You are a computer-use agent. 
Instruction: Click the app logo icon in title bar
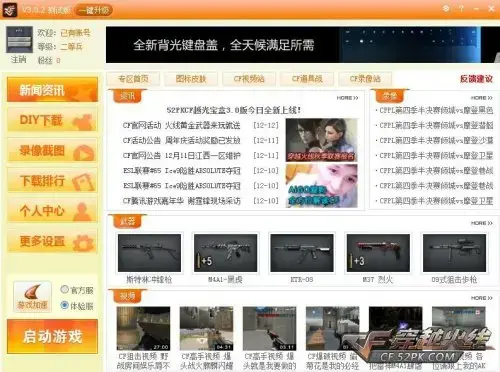click(x=10, y=10)
